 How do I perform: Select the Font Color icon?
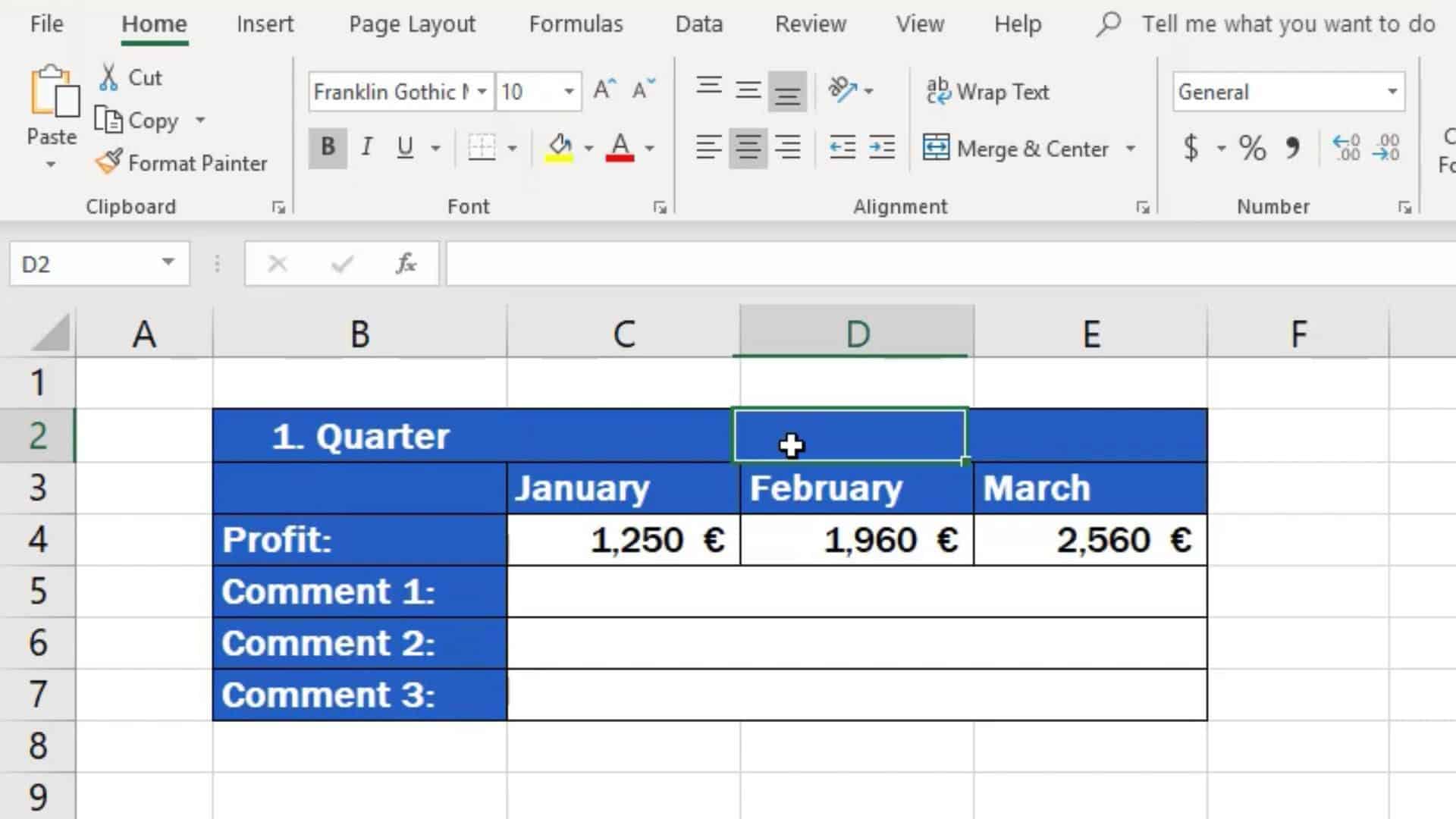tap(620, 147)
